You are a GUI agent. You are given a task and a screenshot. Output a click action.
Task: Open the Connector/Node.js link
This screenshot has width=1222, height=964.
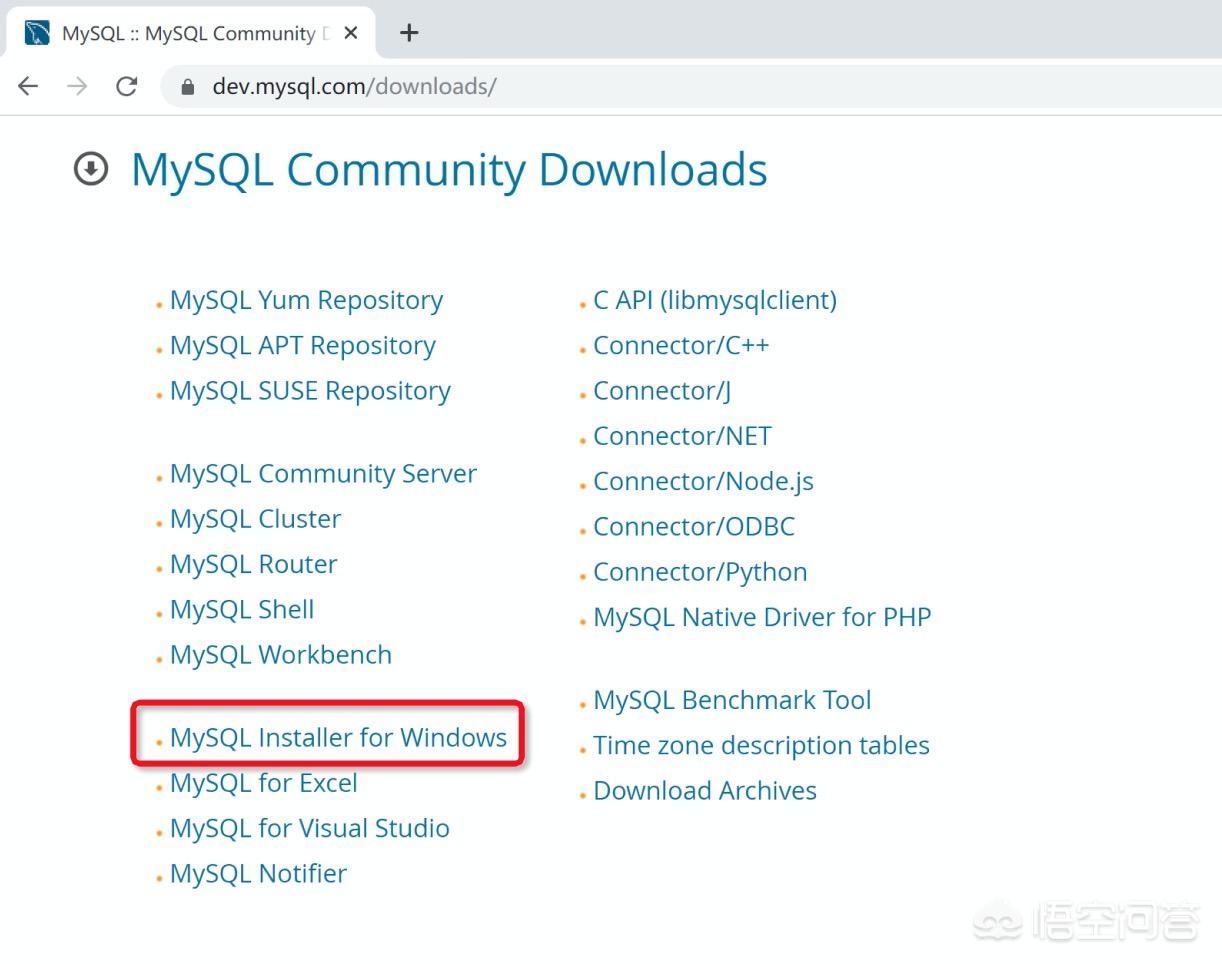(703, 481)
